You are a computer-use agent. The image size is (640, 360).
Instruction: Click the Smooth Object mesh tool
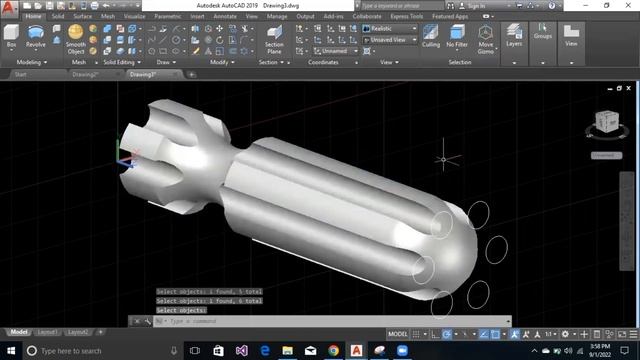tap(76, 39)
